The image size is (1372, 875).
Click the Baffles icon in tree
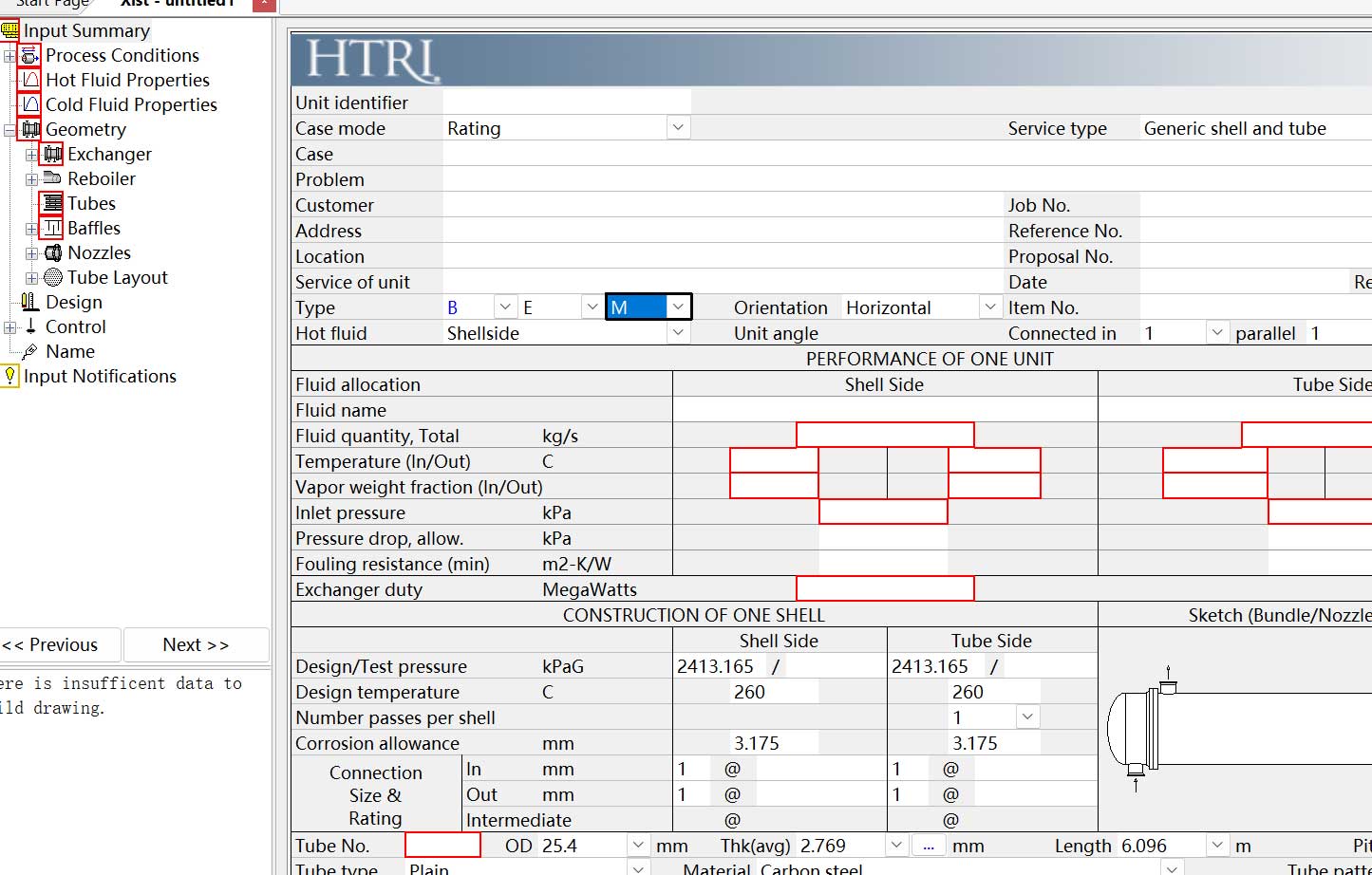coord(52,229)
